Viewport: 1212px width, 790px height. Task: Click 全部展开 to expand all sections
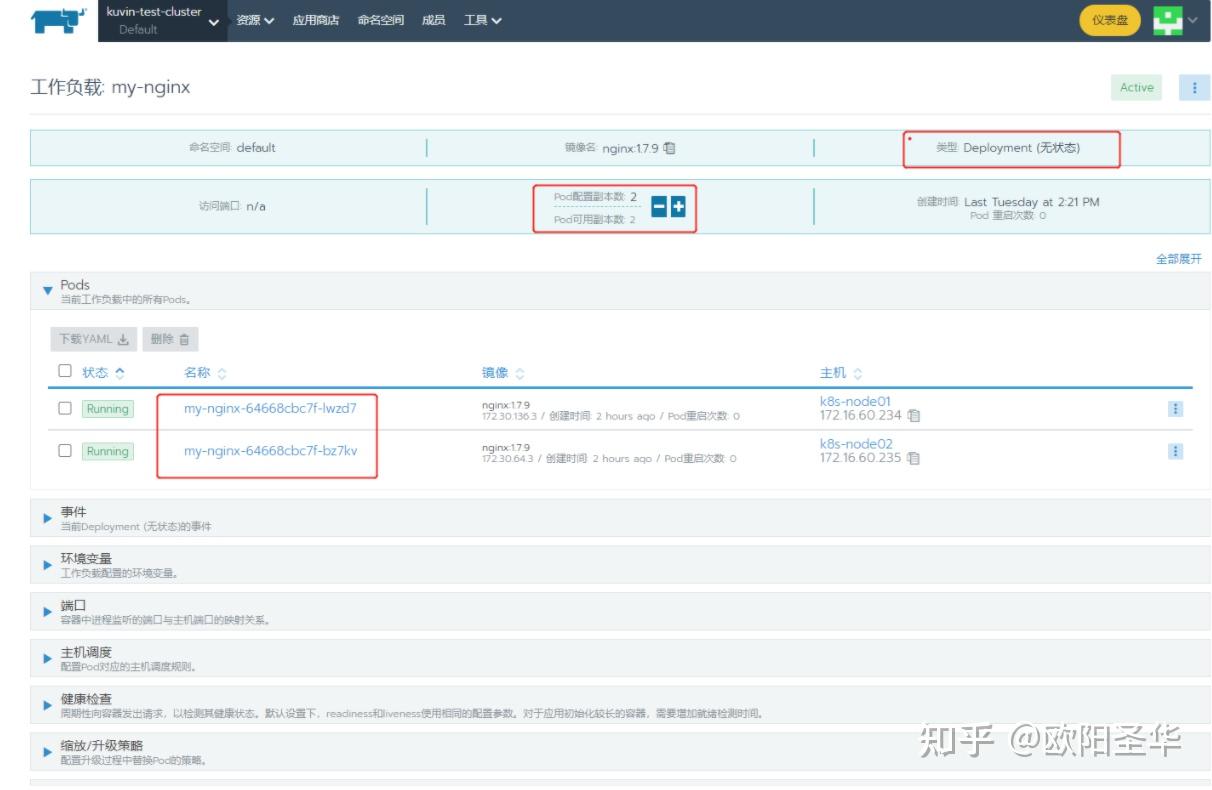coord(1178,257)
